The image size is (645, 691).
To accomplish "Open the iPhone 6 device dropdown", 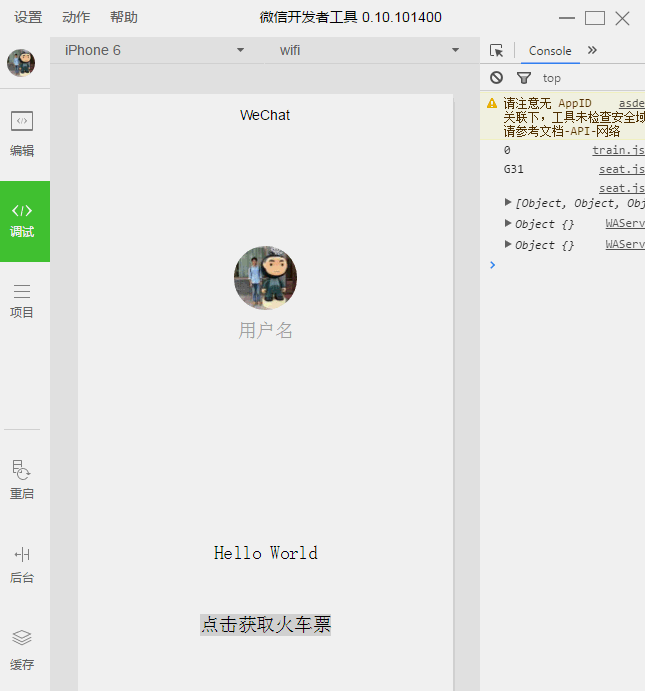I will click(155, 50).
